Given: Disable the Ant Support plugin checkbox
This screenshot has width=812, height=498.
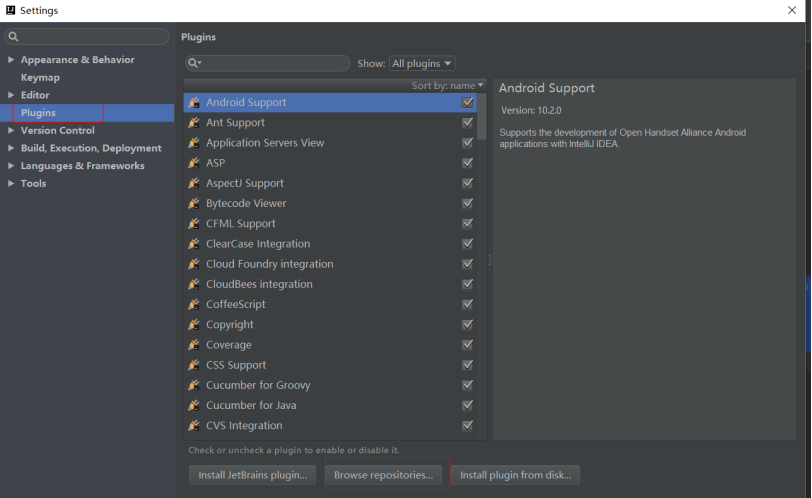Looking at the screenshot, I should click(468, 123).
